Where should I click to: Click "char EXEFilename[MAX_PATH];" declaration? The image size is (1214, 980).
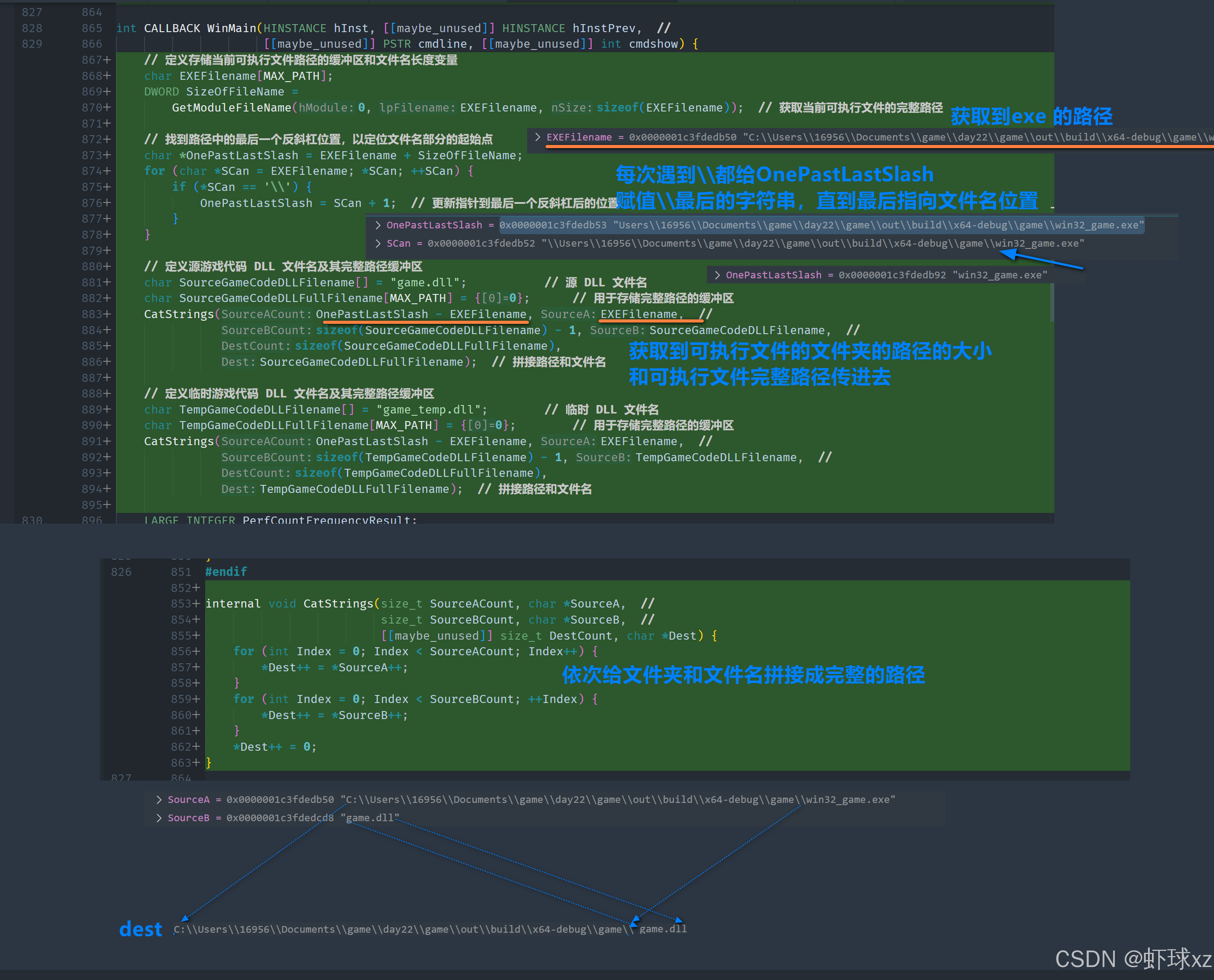[239, 76]
